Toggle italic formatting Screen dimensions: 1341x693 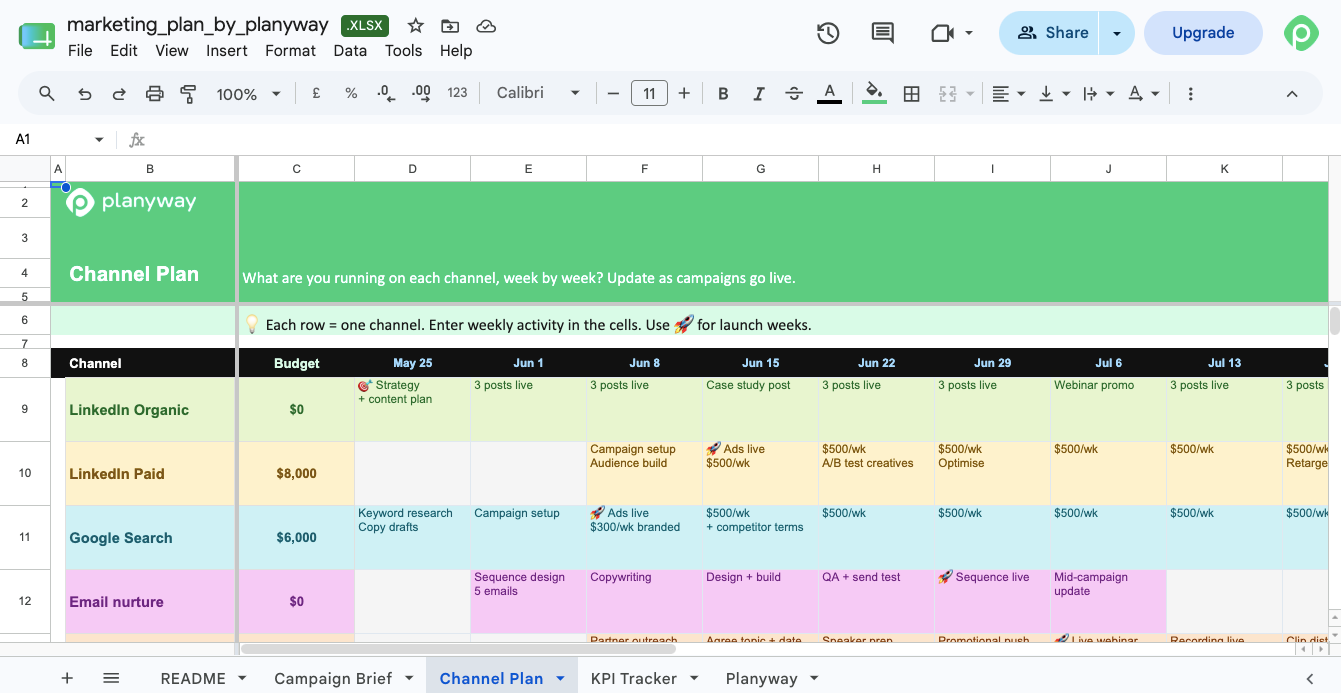[x=758, y=93]
